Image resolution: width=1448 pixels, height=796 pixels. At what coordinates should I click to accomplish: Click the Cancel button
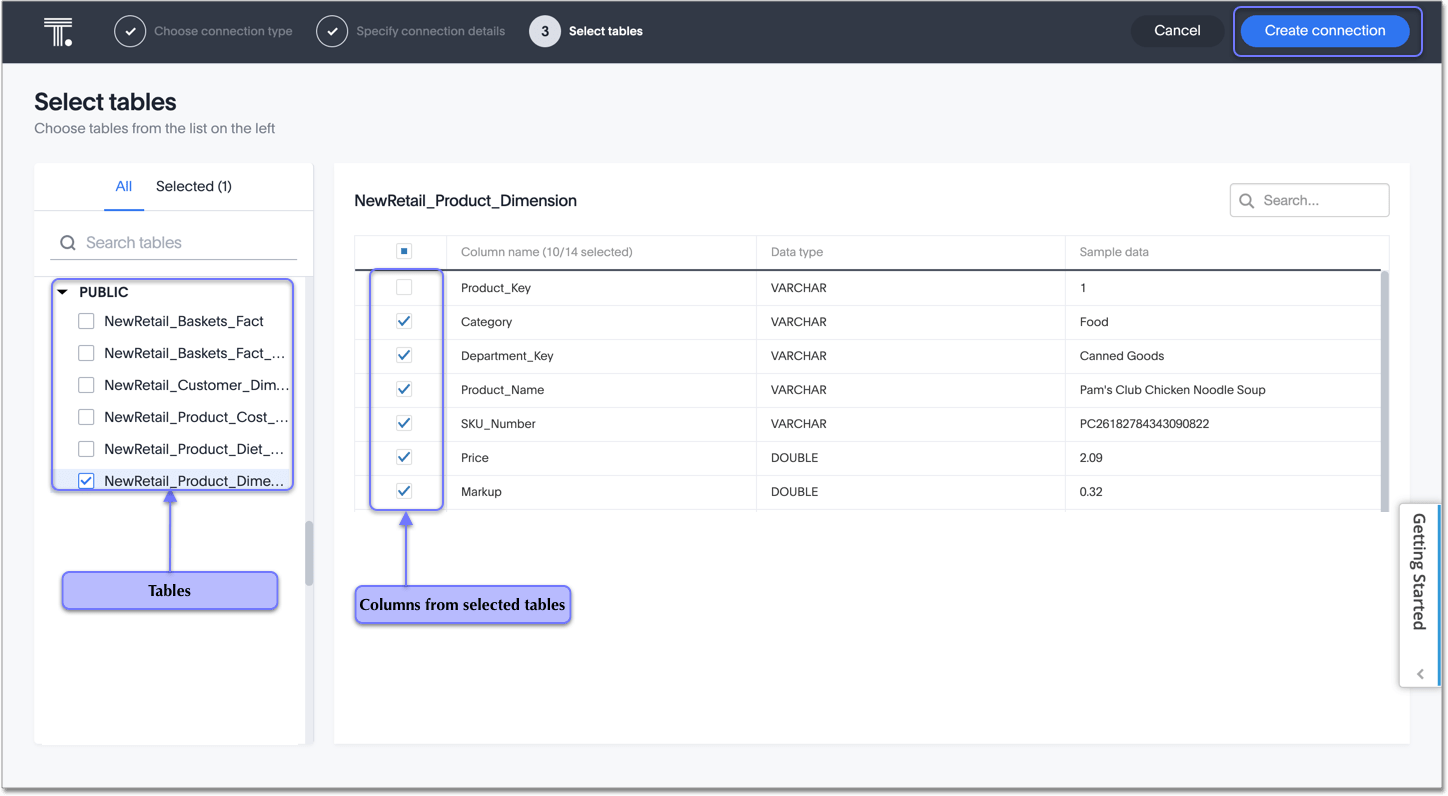(x=1177, y=30)
